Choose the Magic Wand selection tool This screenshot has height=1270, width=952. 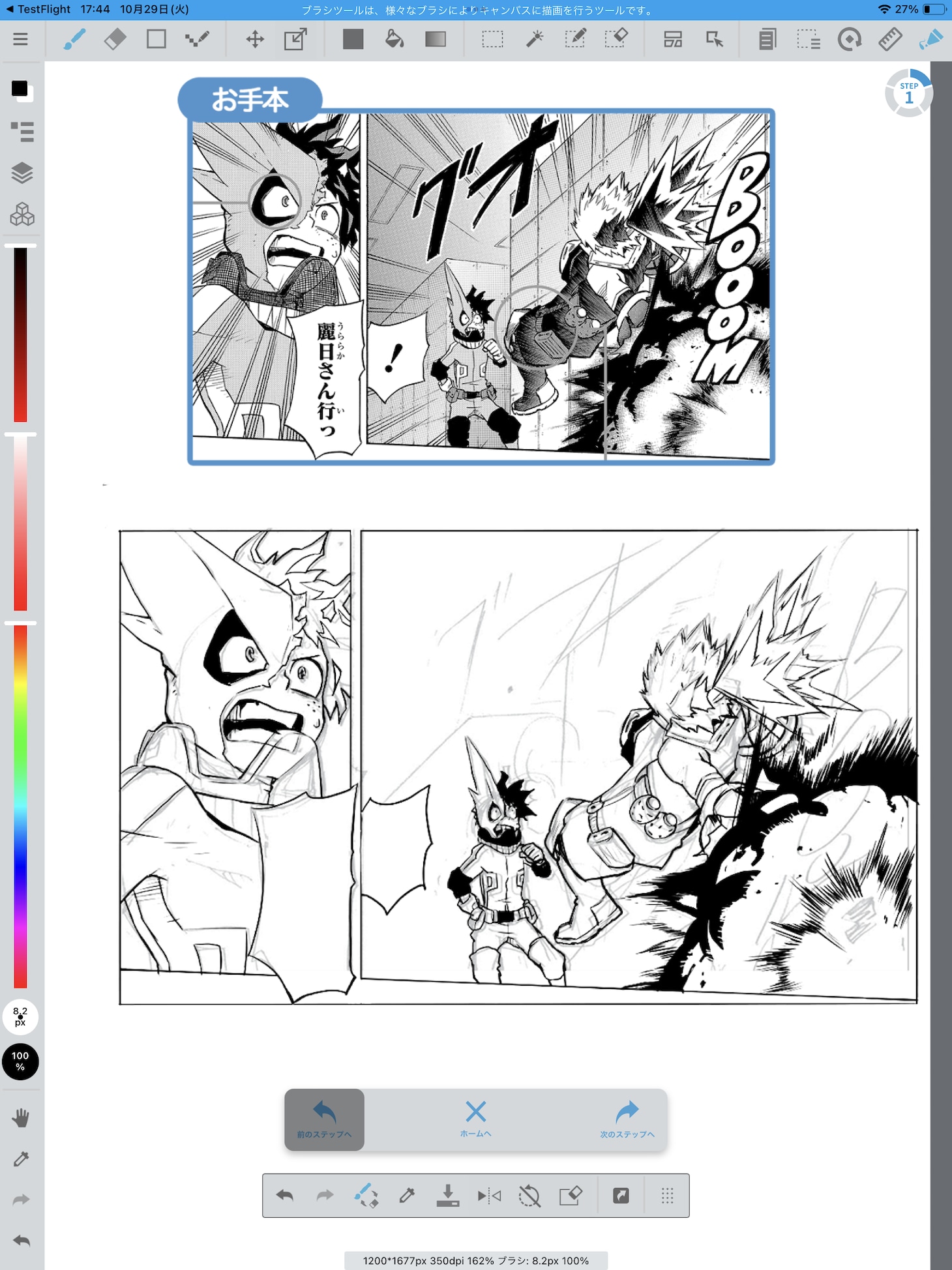click(534, 39)
